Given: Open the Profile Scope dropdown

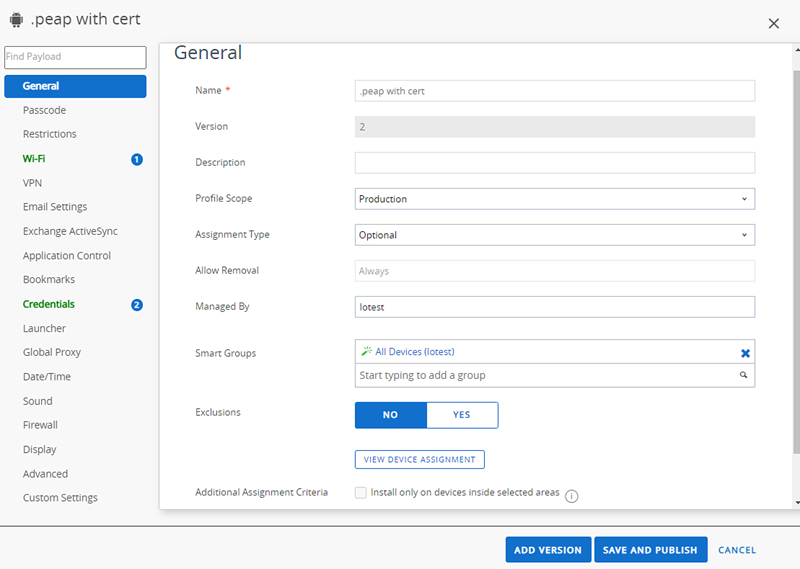Looking at the screenshot, I should (x=555, y=199).
